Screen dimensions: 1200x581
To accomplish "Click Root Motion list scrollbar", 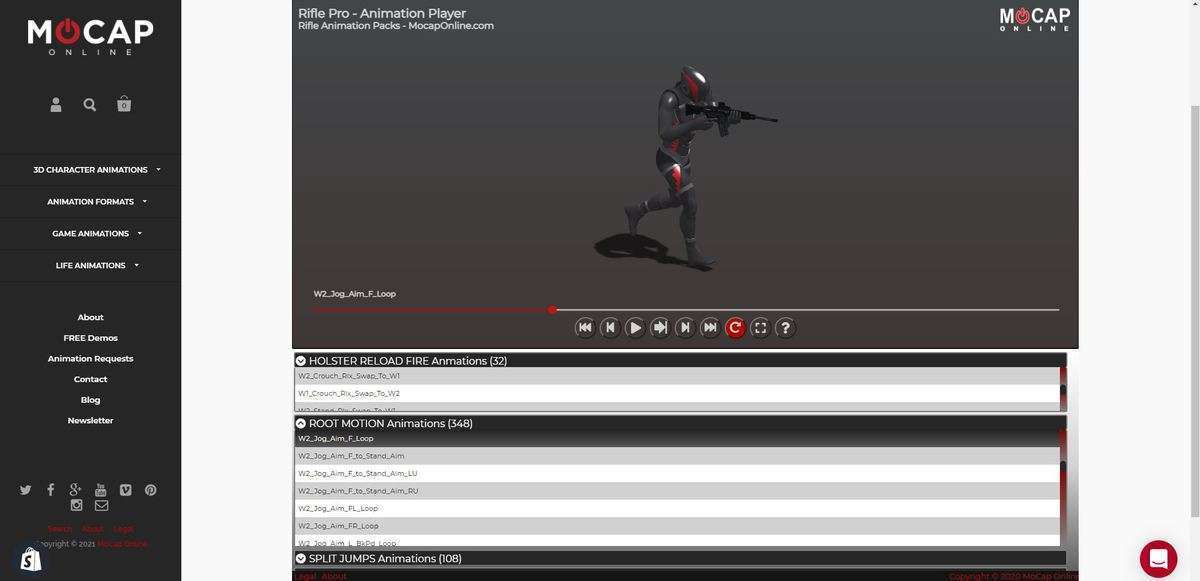I will coord(1063,488).
